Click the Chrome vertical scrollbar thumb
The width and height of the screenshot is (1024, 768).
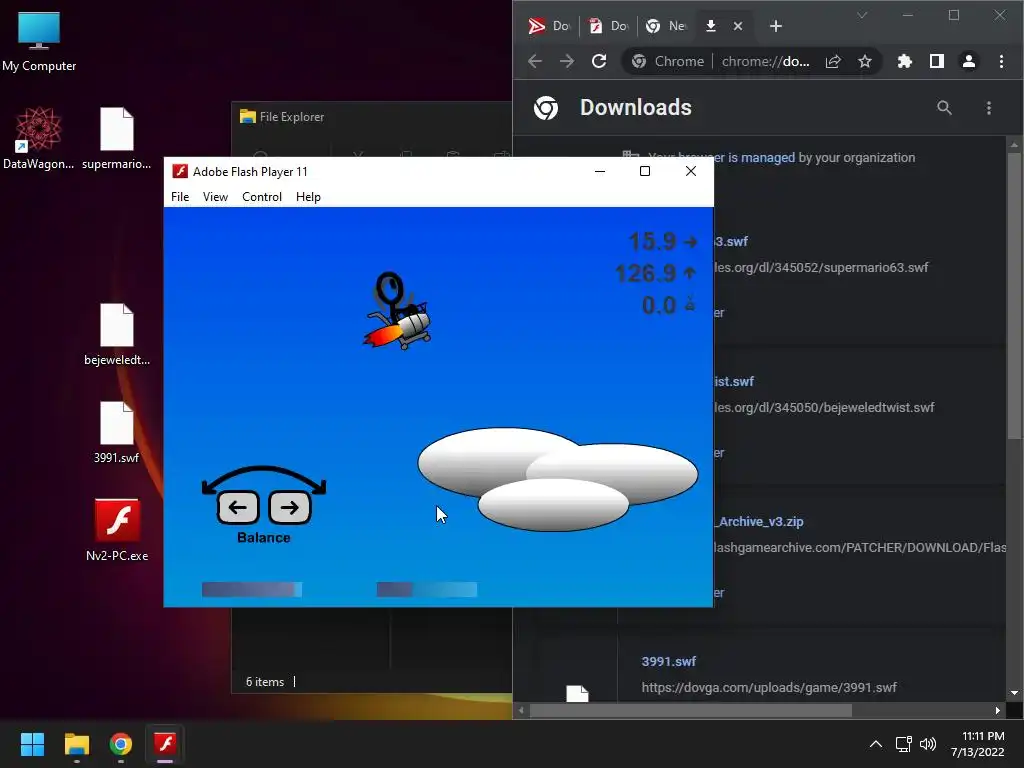pos(1014,295)
